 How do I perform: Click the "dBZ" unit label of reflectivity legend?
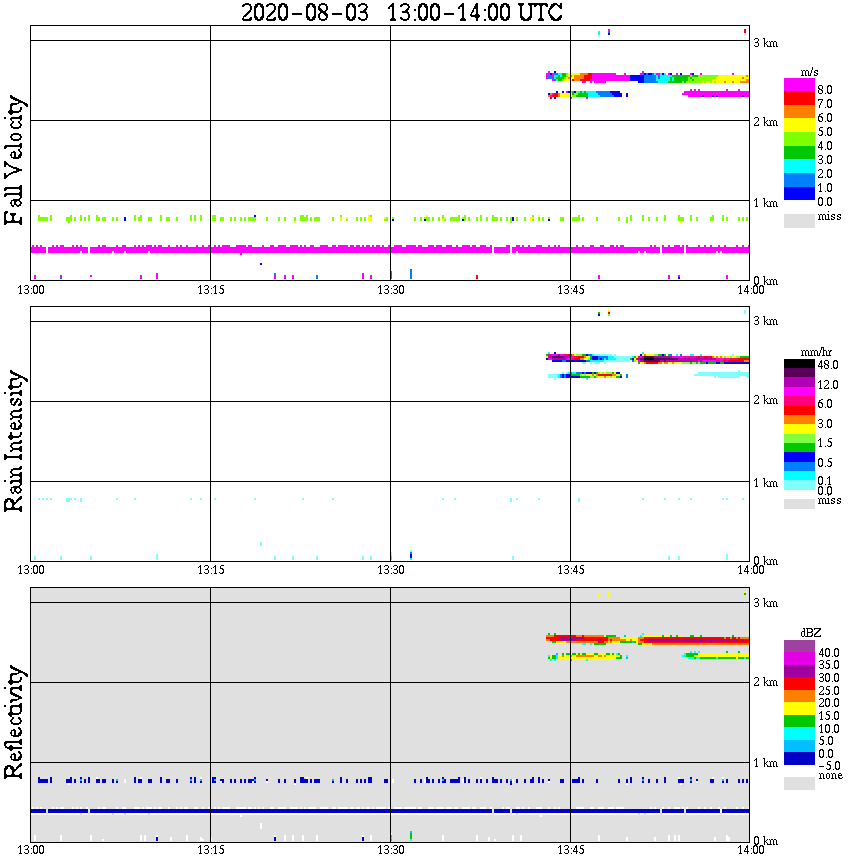coord(811,633)
